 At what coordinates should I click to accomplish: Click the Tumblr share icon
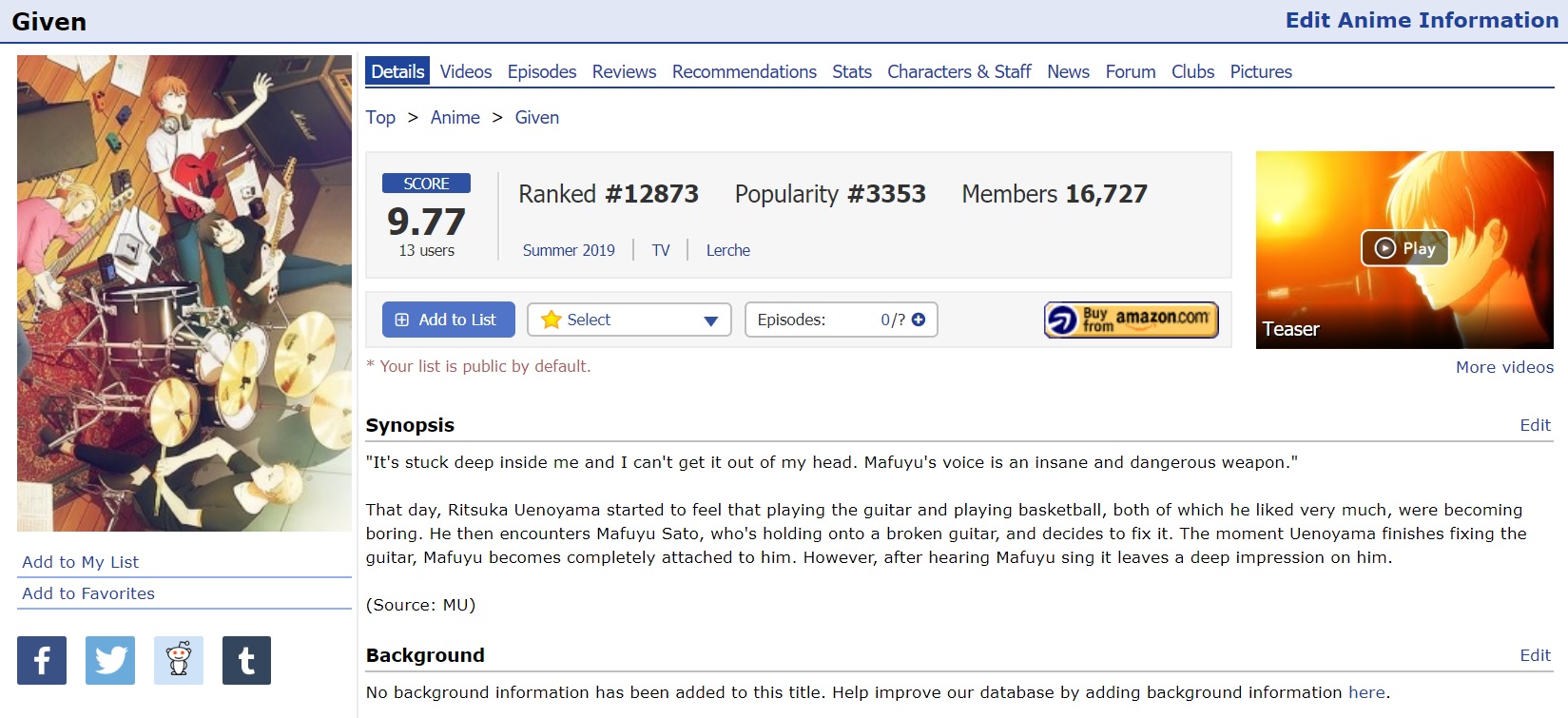[246, 660]
